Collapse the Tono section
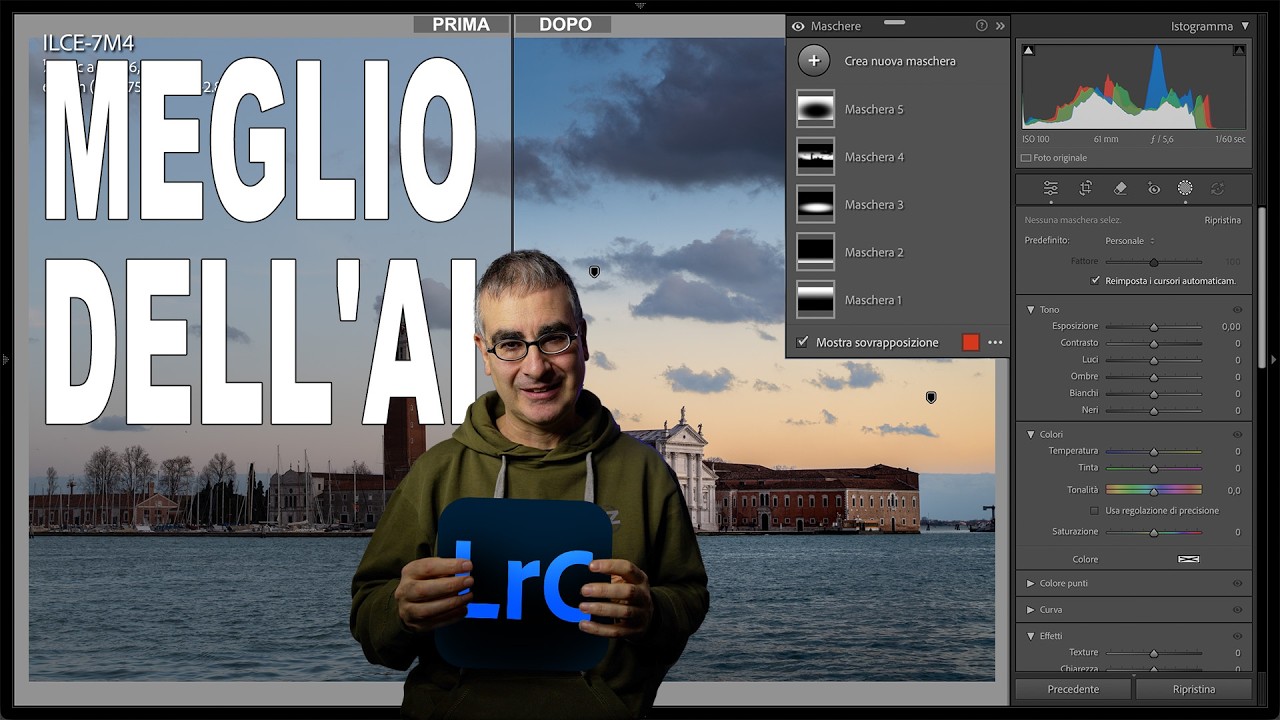Image resolution: width=1280 pixels, height=720 pixels. [1031, 310]
